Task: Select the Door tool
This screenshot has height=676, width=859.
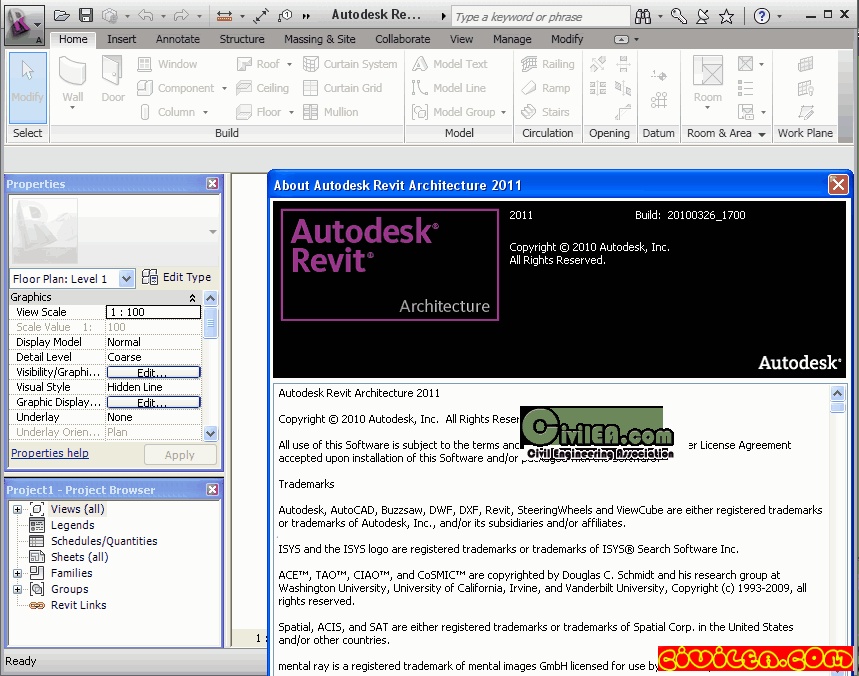Action: point(113,79)
